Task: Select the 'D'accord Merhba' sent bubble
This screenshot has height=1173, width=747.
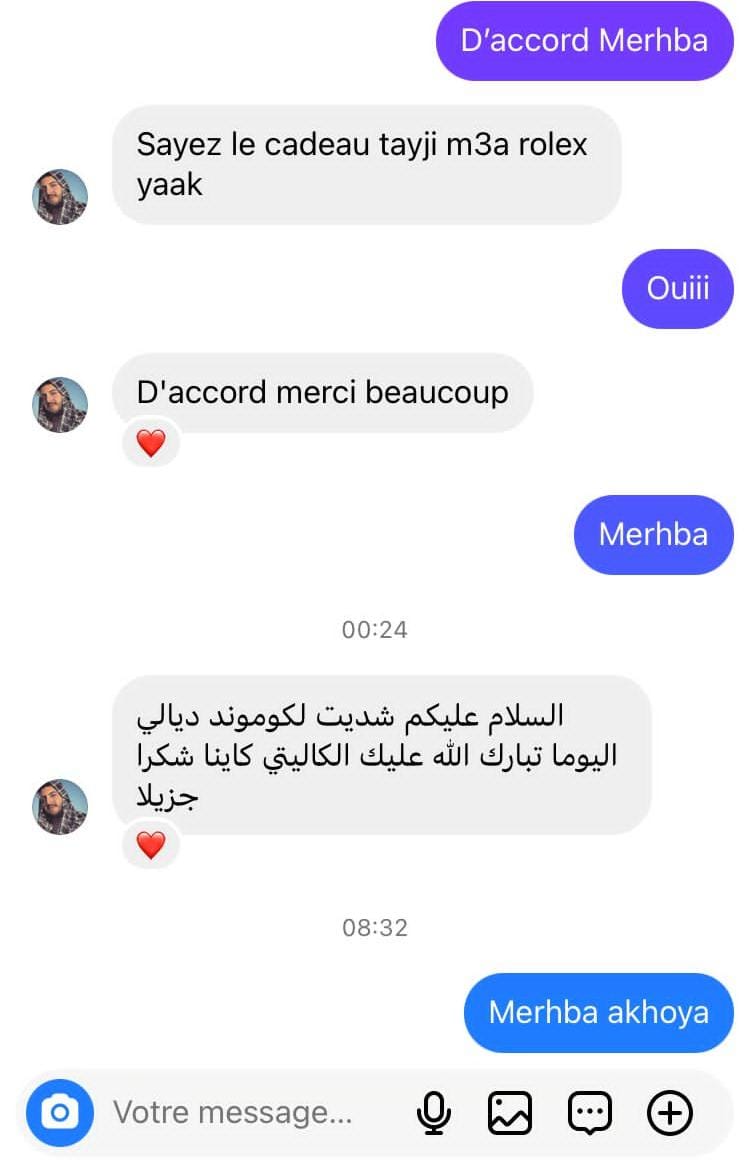Action: 585,40
